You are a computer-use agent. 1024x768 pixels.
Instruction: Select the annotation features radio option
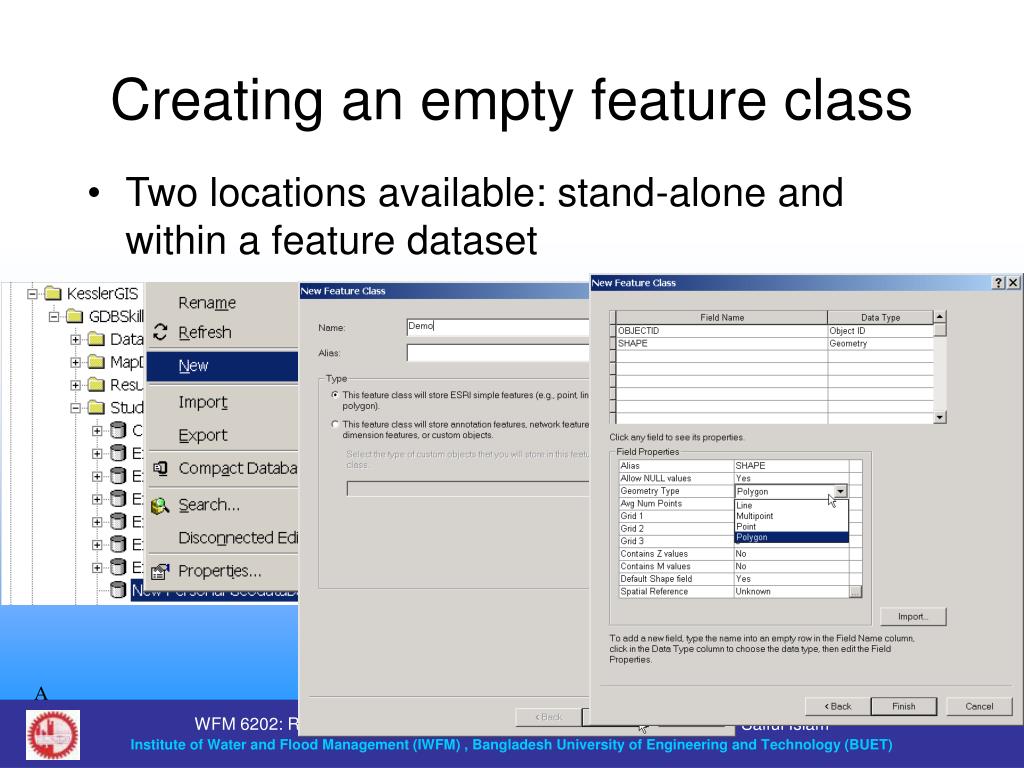[335, 424]
